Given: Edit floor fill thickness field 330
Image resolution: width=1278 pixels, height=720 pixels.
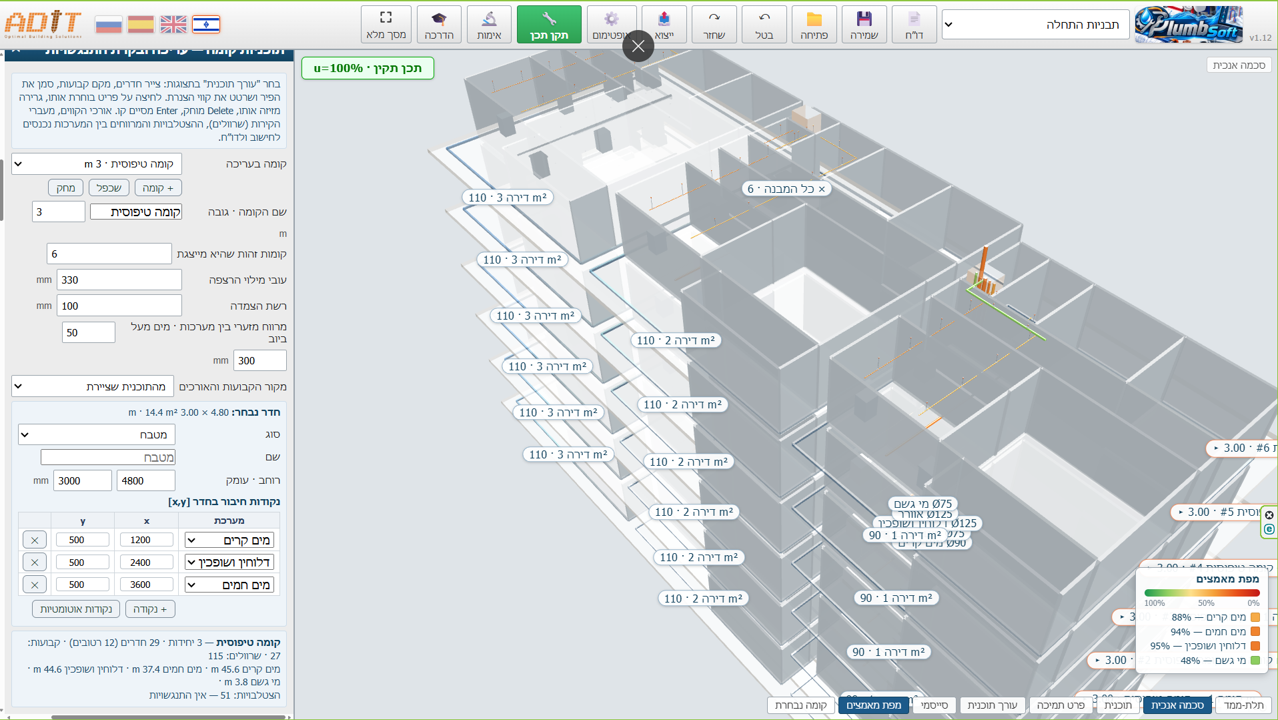Looking at the screenshot, I should click(x=119, y=280).
